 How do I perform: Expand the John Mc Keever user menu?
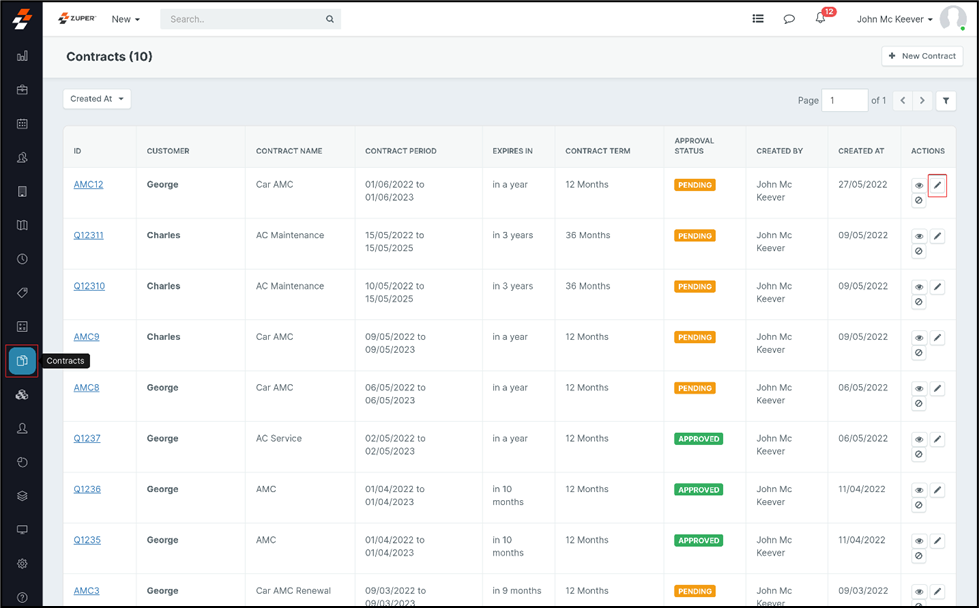(x=894, y=19)
